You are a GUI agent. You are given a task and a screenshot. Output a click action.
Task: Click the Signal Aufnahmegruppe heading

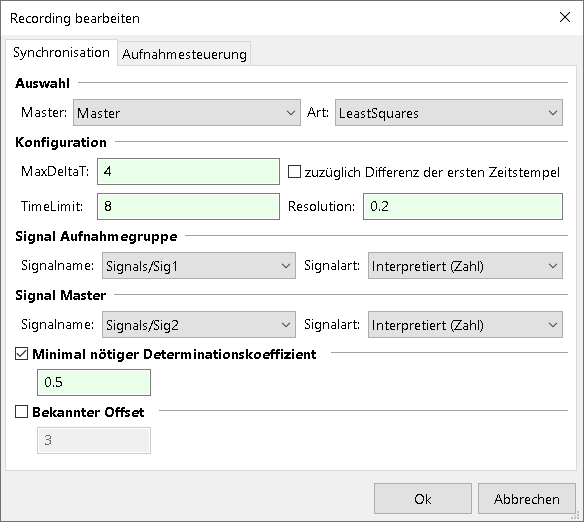click(x=96, y=236)
